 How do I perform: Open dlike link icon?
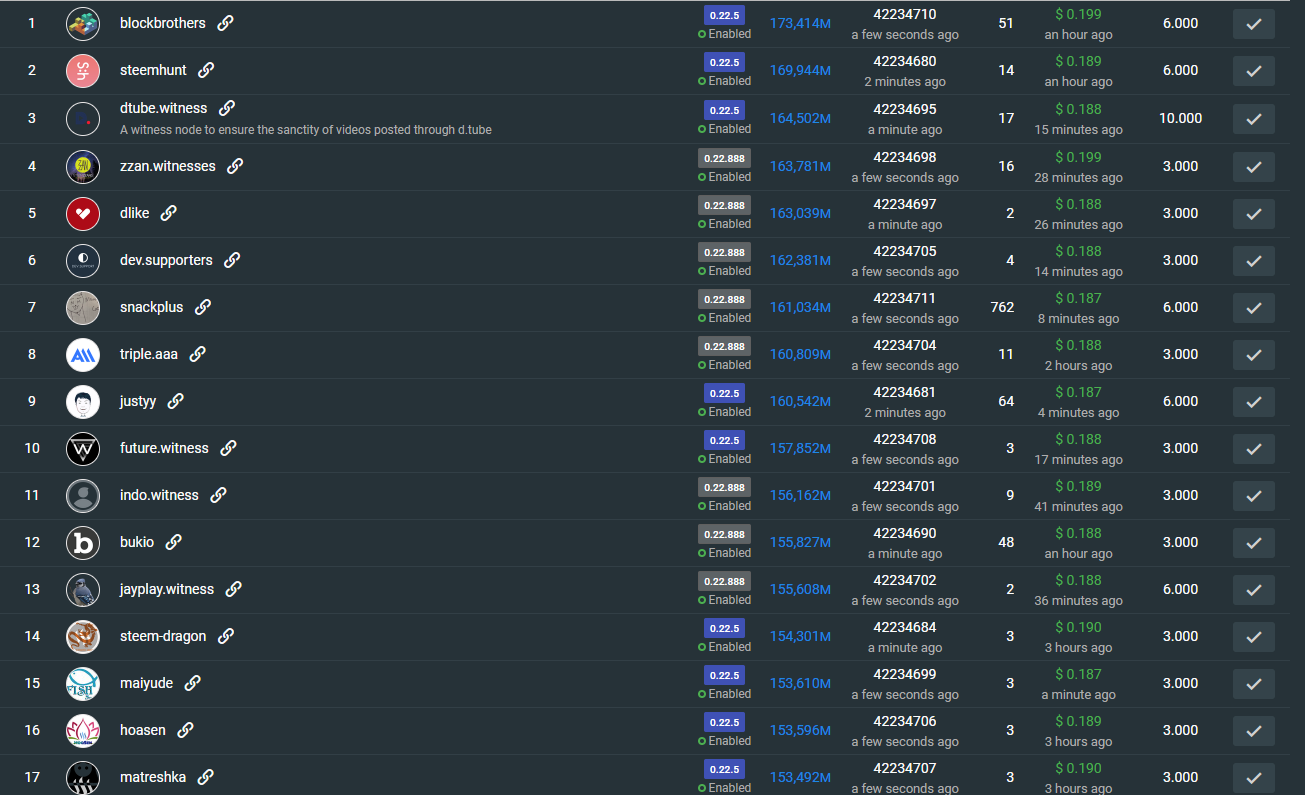coord(169,213)
